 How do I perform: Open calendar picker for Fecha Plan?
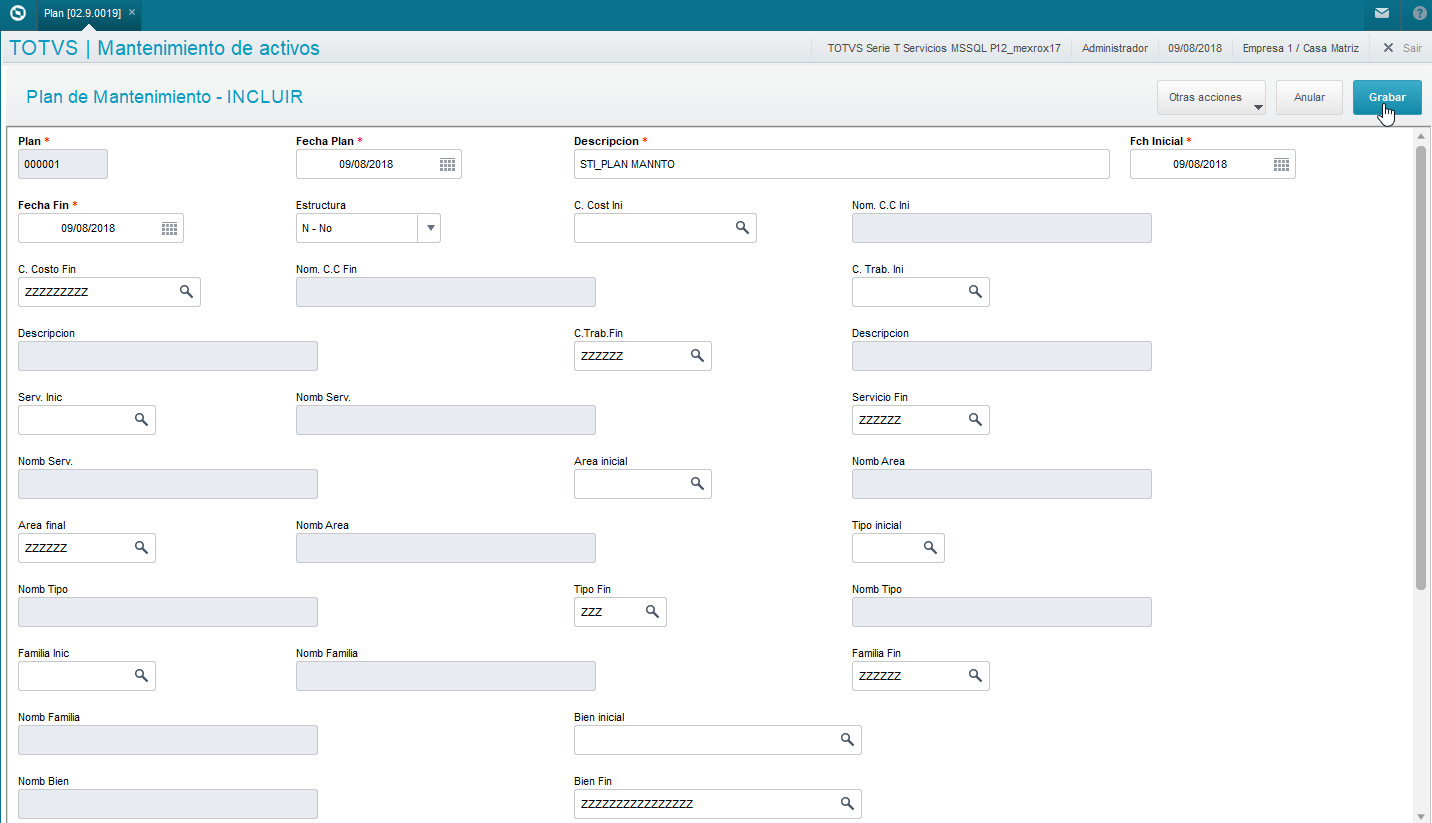pyautogui.click(x=447, y=164)
